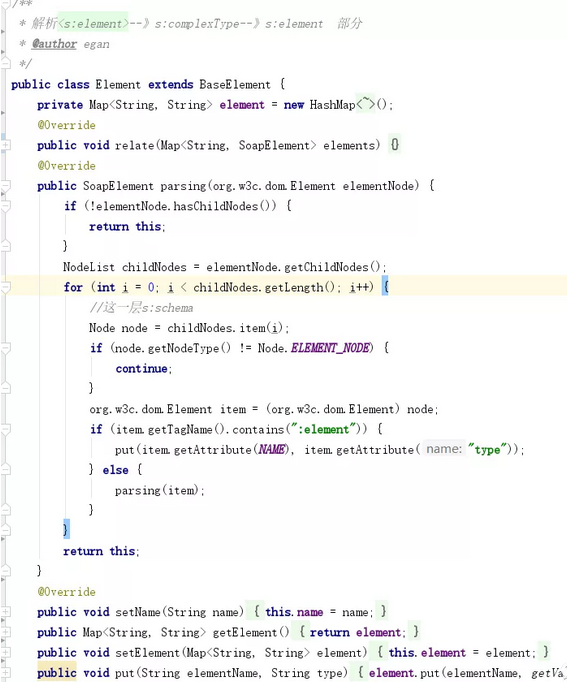Click the @author tag in the Javadoc

[x=54, y=44]
